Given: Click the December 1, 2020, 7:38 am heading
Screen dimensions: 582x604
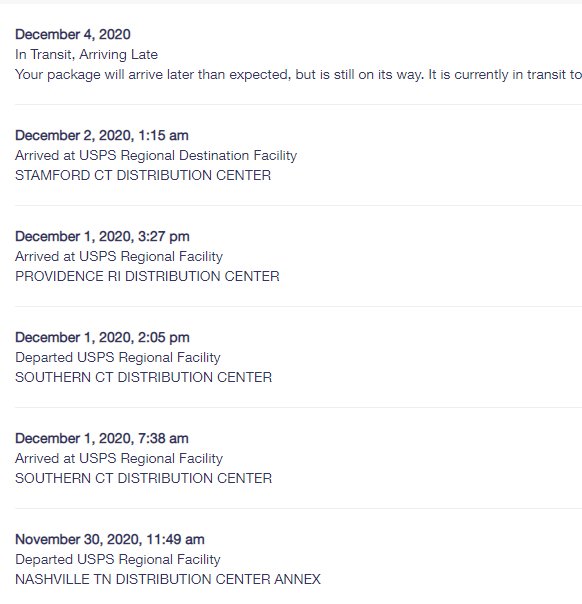Looking at the screenshot, I should point(102,438).
